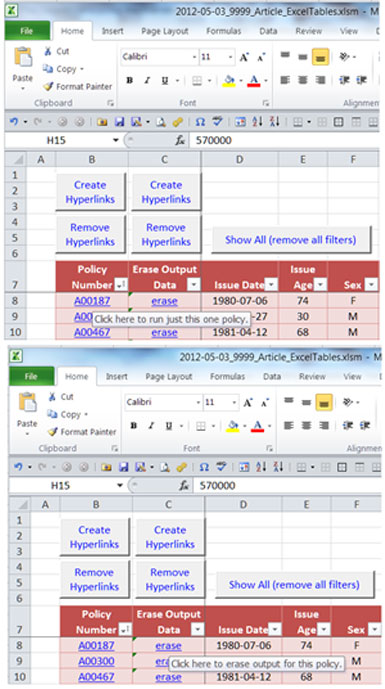The width and height of the screenshot is (385, 689).
Task: Toggle Underline in the top window
Action: (x=165, y=80)
